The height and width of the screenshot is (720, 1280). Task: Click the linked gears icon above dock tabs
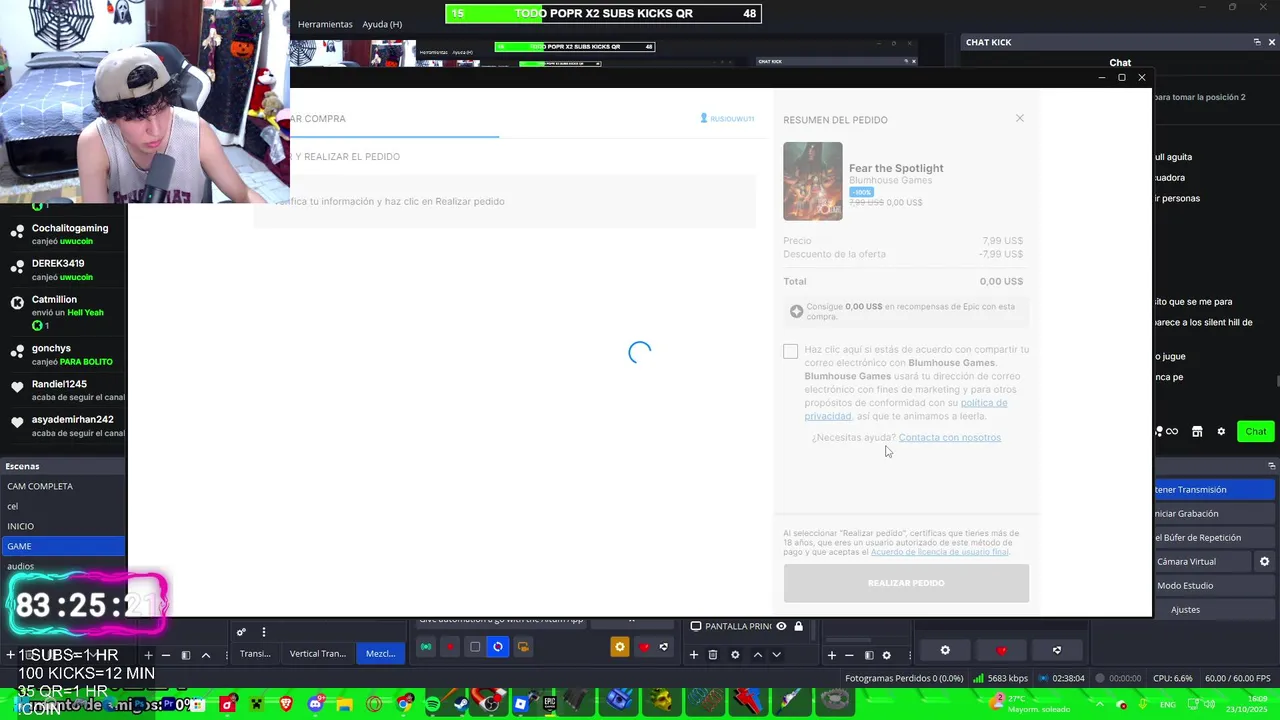click(241, 632)
